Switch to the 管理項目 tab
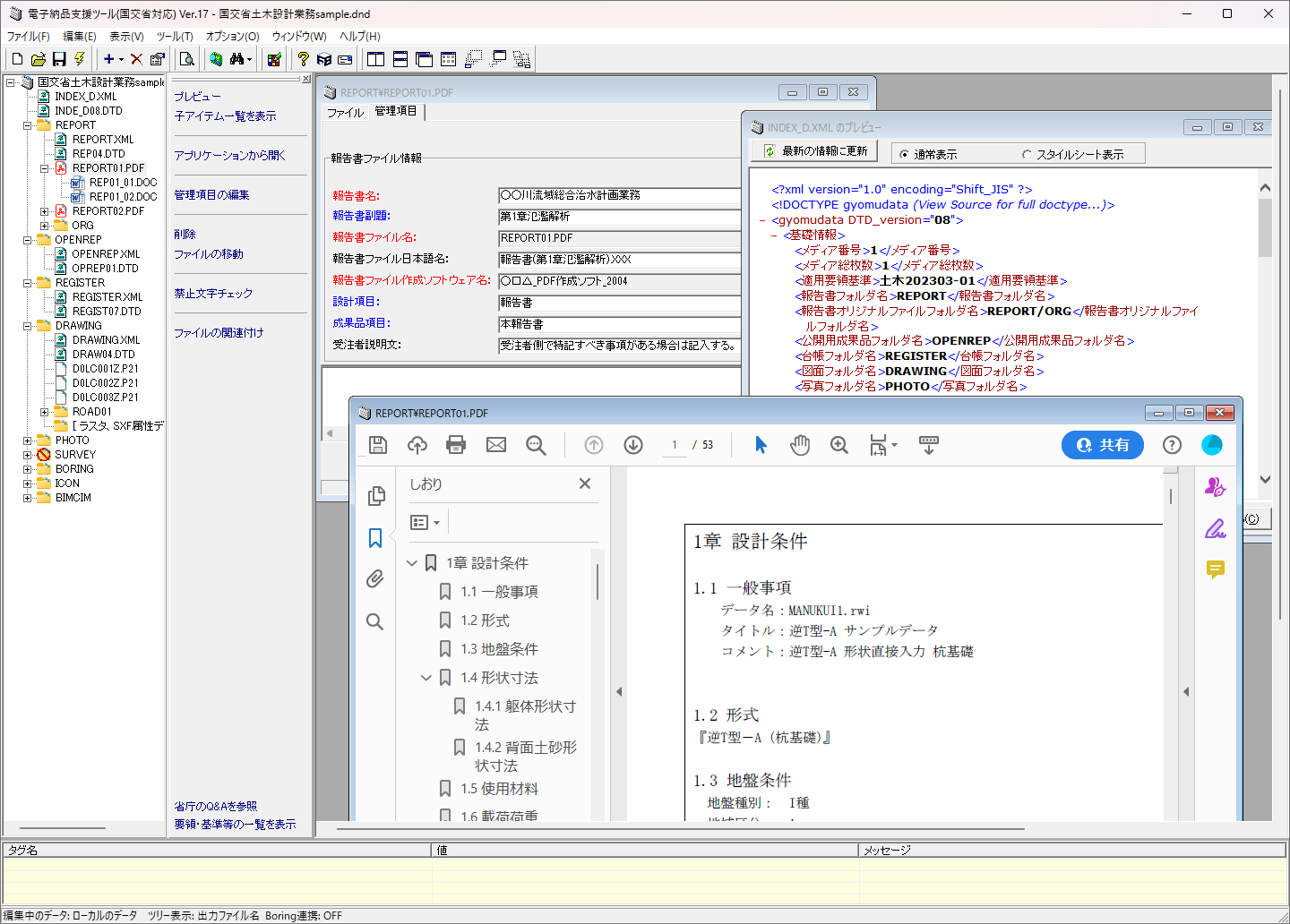This screenshot has width=1290, height=924. pos(396,111)
